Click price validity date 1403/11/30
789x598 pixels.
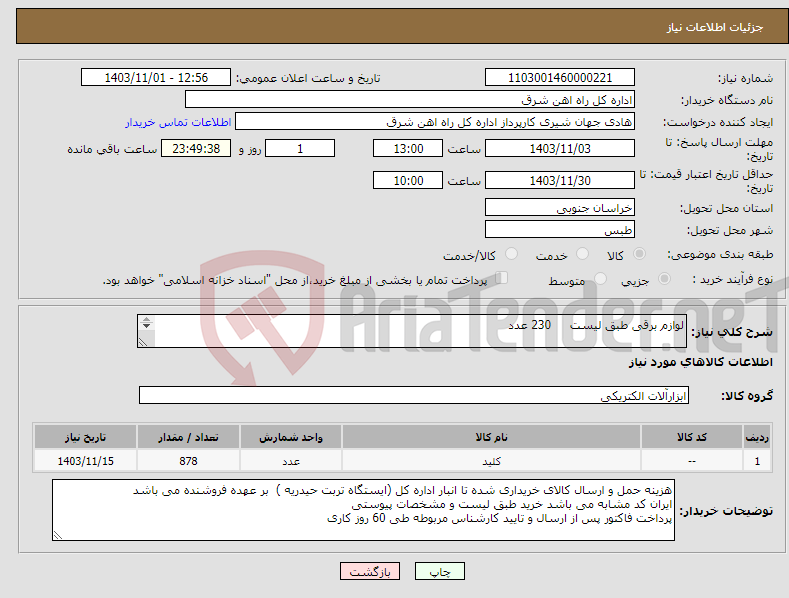[x=560, y=180]
